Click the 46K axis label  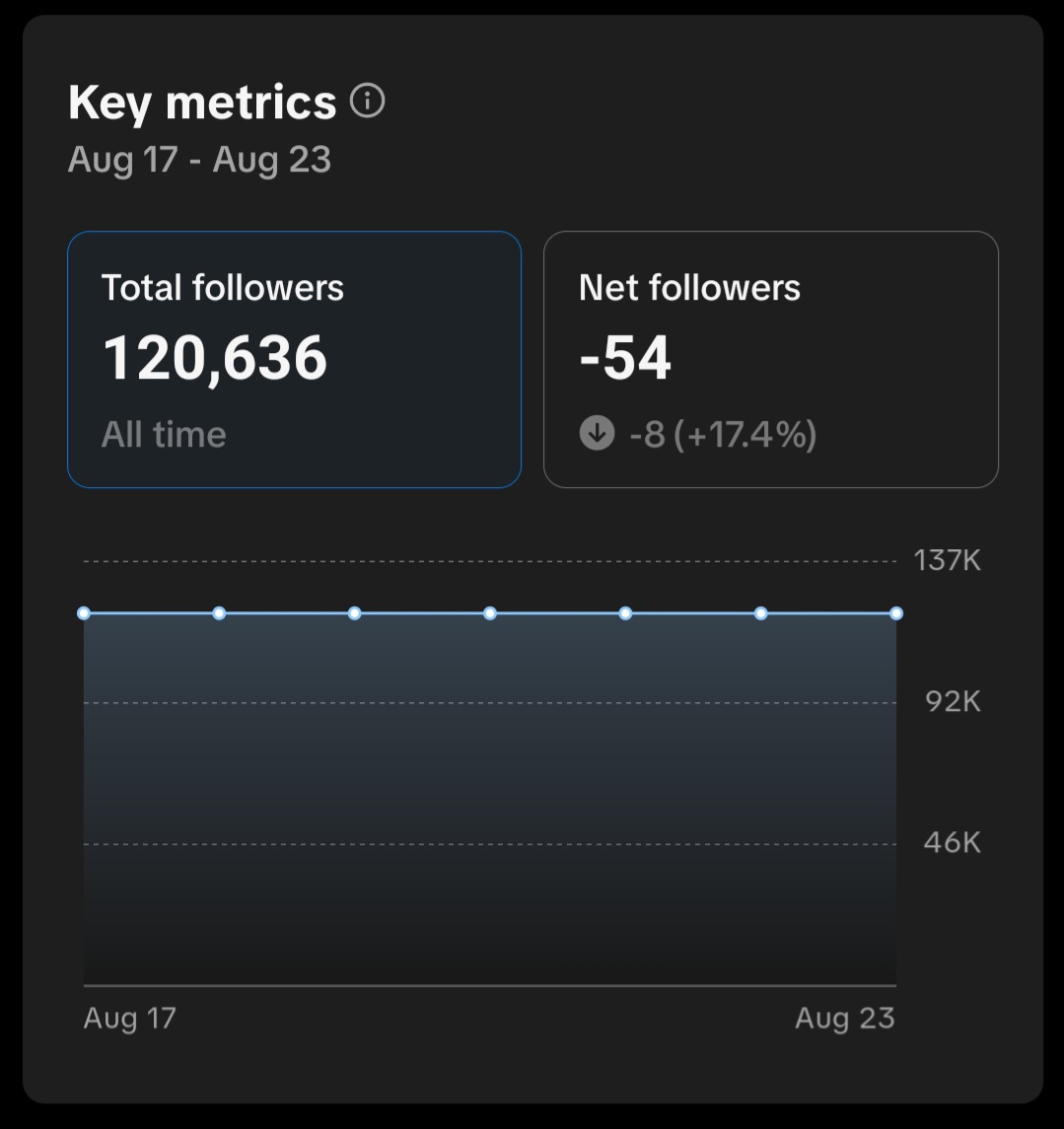click(x=952, y=843)
